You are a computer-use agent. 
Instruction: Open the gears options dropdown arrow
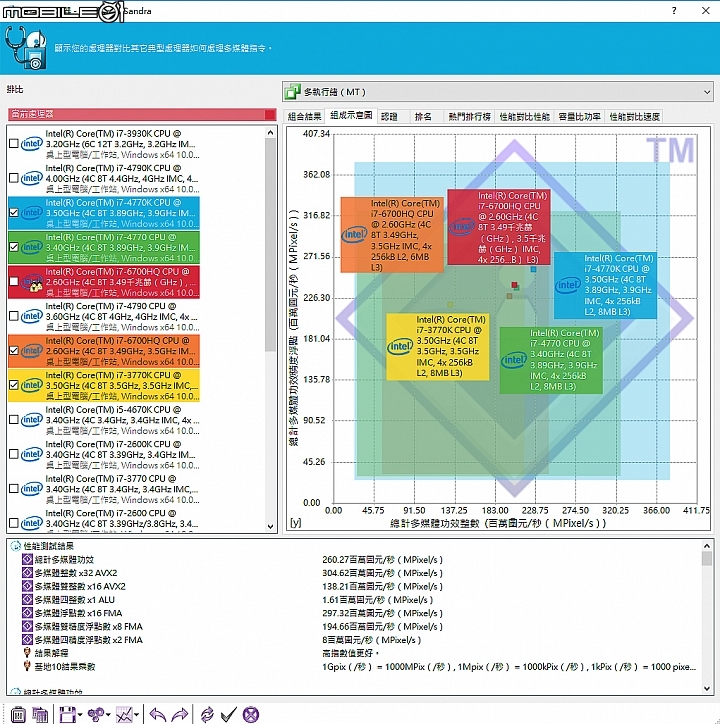[x=108, y=715]
